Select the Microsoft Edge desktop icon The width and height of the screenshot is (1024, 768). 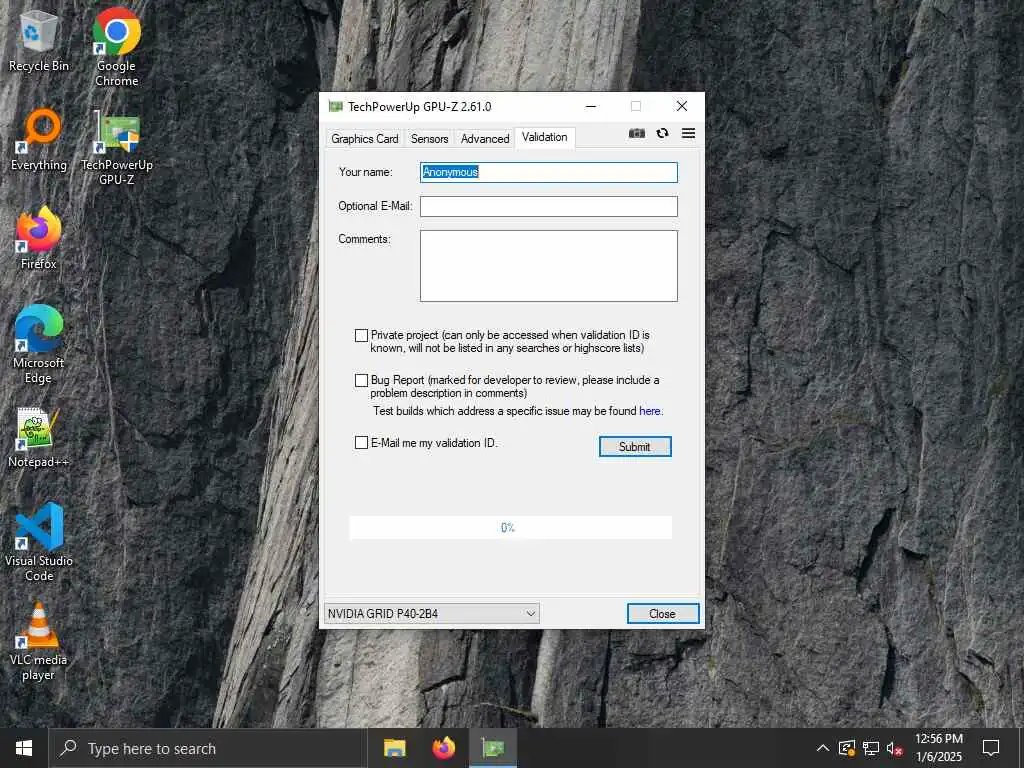tap(39, 344)
